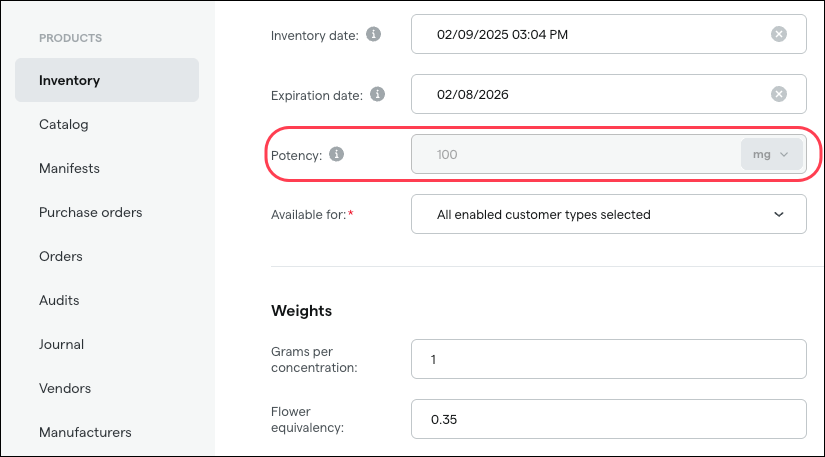Go to Journal in the sidebar
The image size is (825, 457).
tap(61, 344)
